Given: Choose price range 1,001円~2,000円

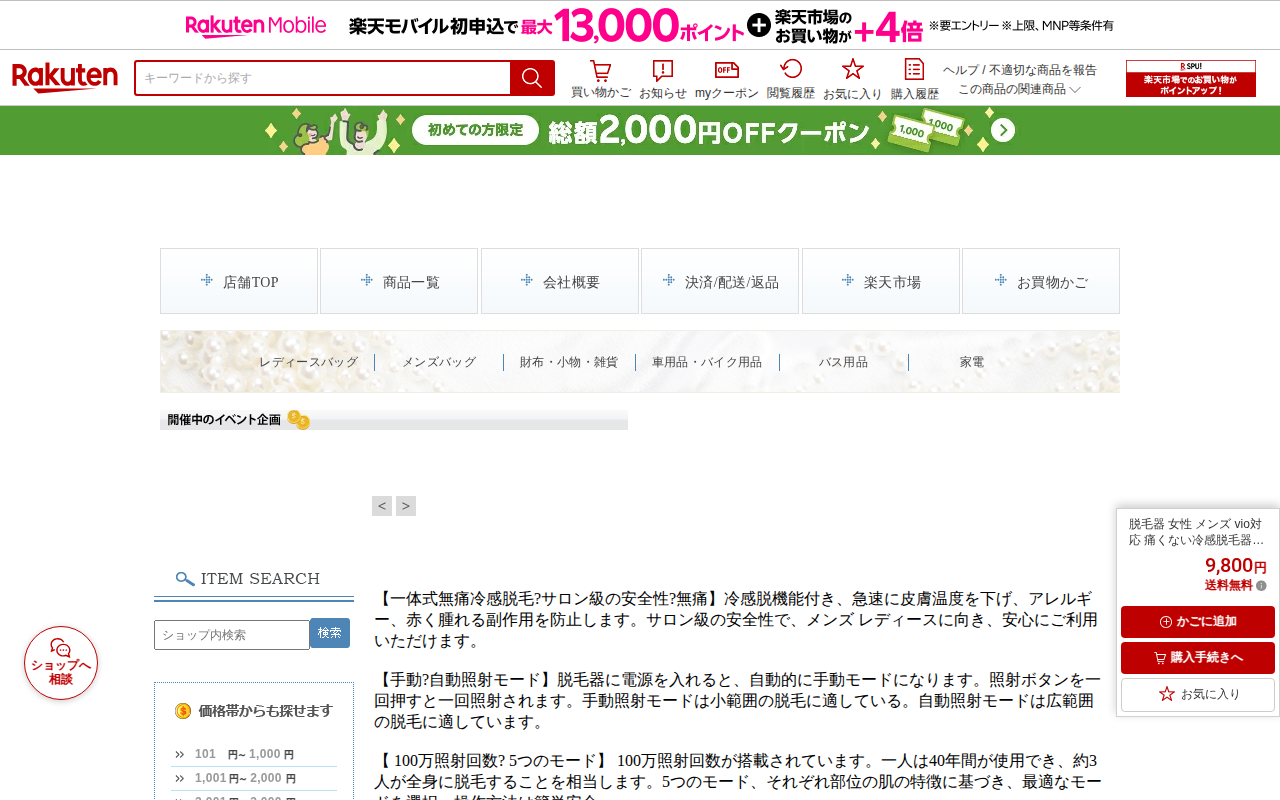Looking at the screenshot, I should point(245,778).
